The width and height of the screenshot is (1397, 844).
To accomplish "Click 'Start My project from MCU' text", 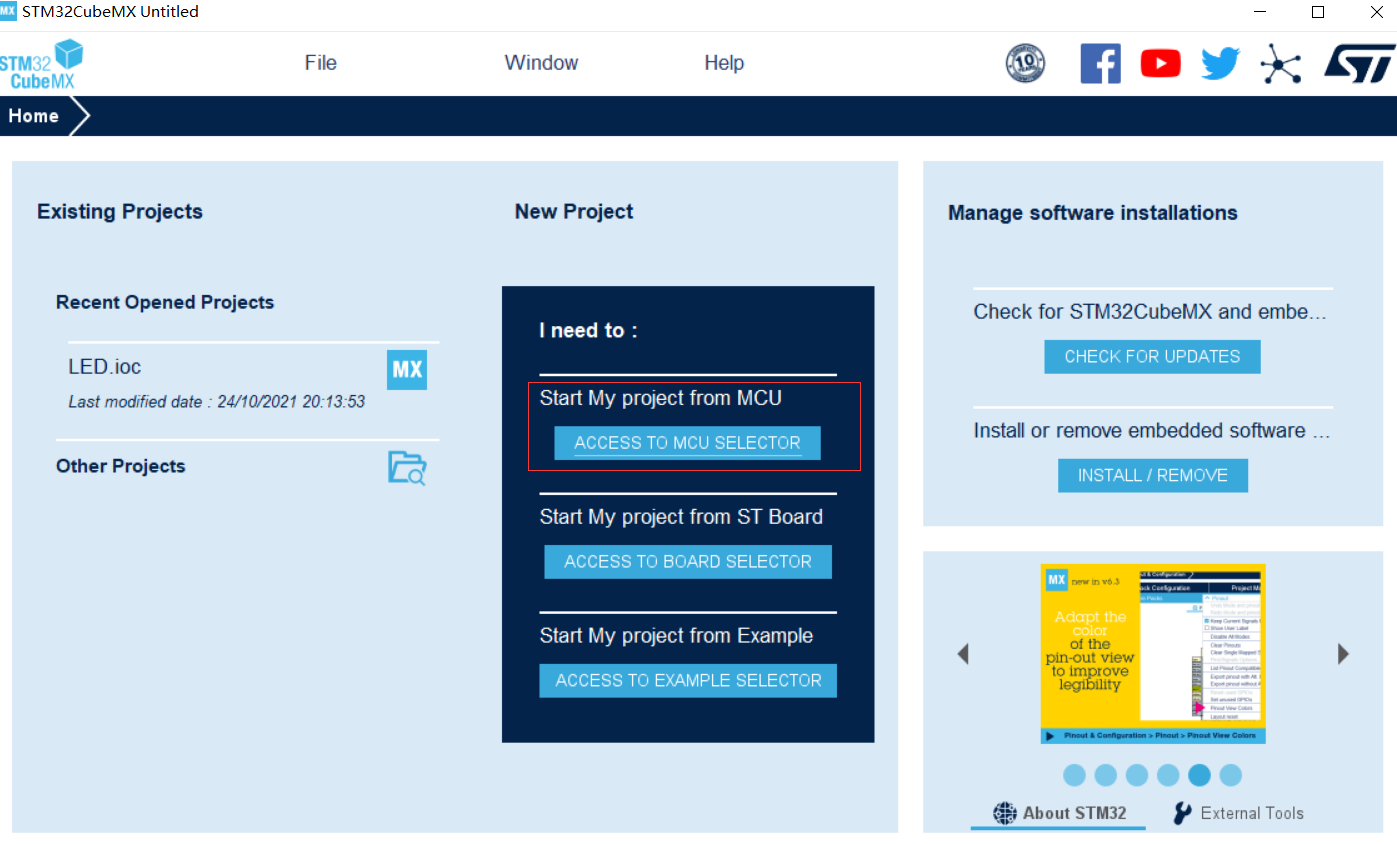I will click(661, 398).
